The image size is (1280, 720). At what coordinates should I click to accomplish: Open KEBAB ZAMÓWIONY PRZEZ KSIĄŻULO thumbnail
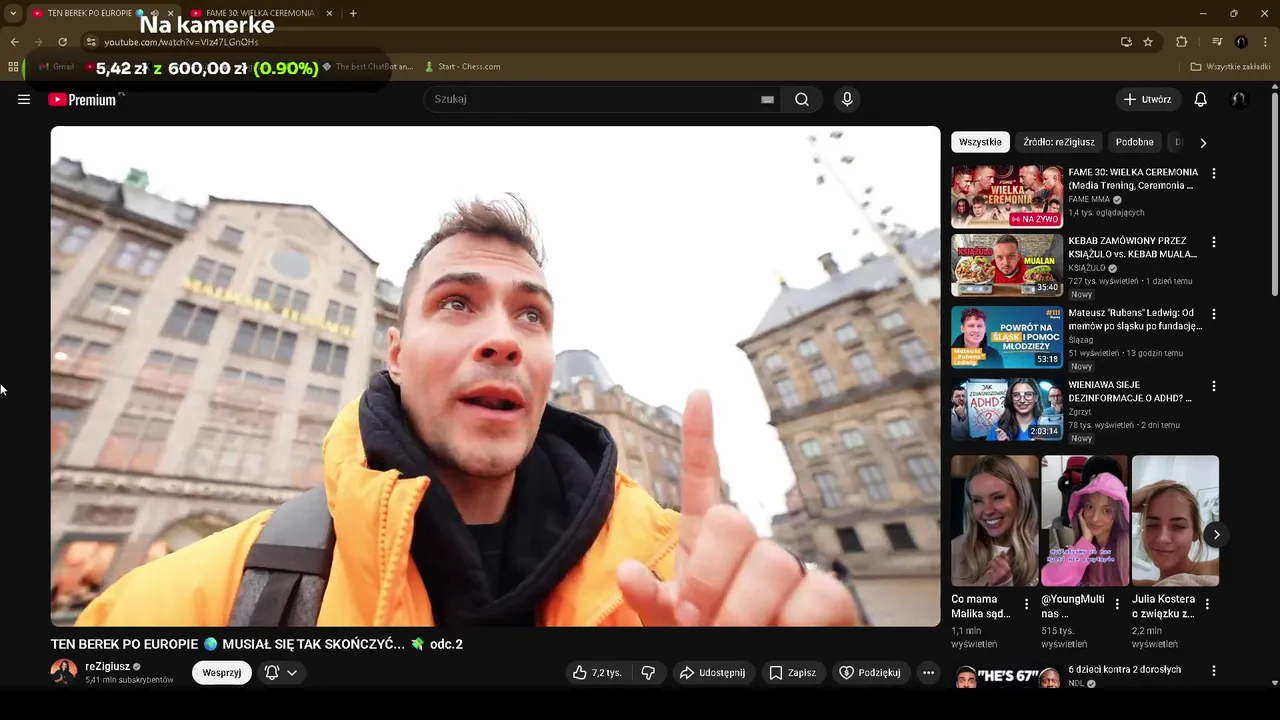point(1007,265)
